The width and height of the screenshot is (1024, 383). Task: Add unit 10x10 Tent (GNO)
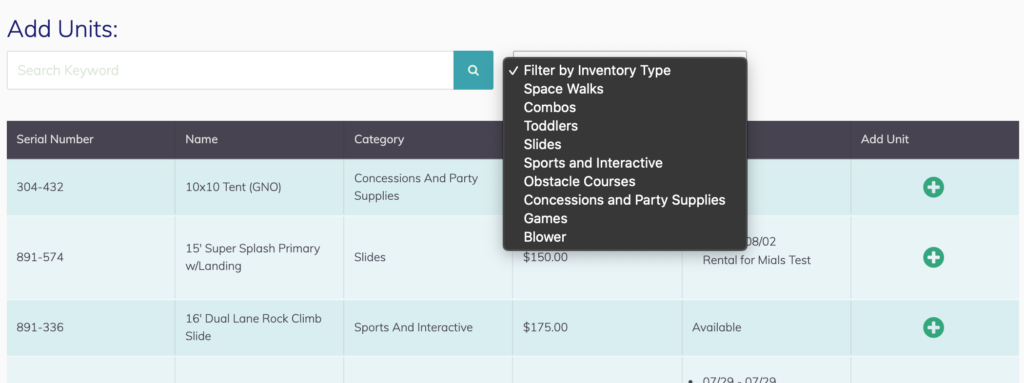[x=933, y=188]
